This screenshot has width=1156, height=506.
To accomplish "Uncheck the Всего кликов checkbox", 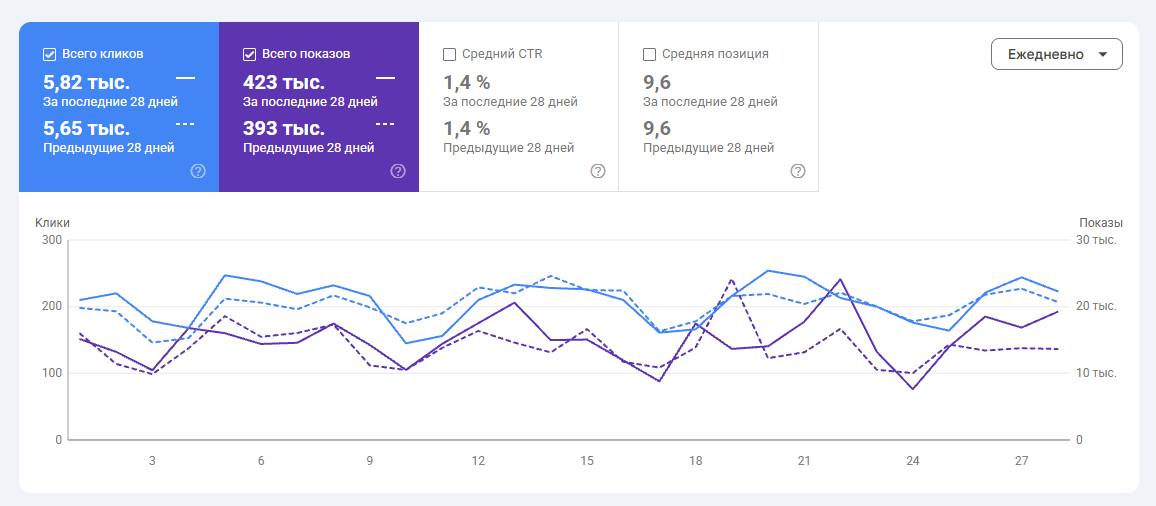I will (x=49, y=54).
